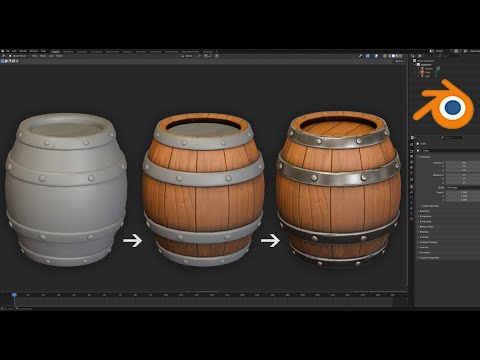Open the Edit menu
This screenshot has width=480, height=360.
click(14, 51)
